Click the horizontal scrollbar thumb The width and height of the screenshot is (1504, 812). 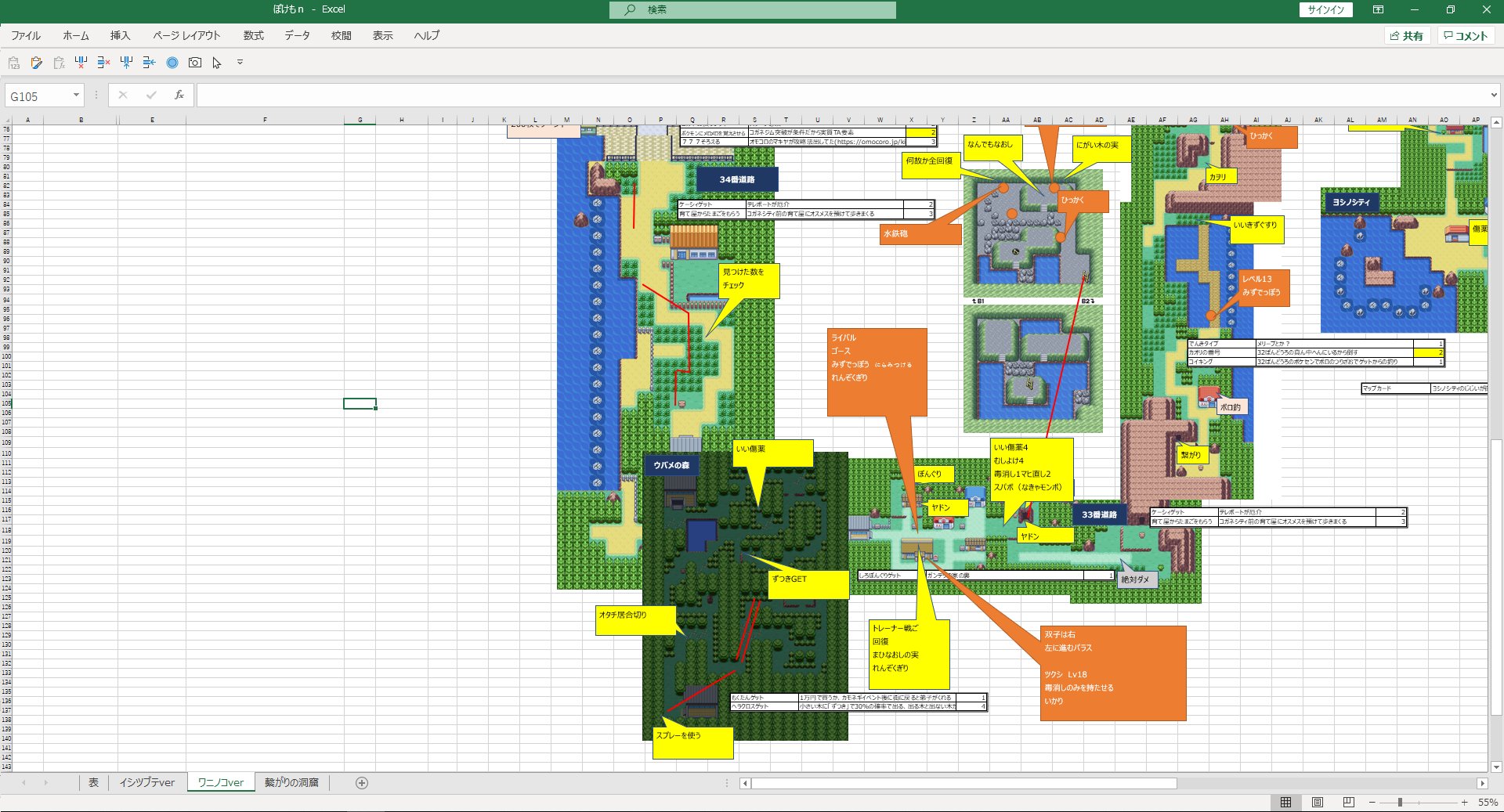[x=964, y=783]
